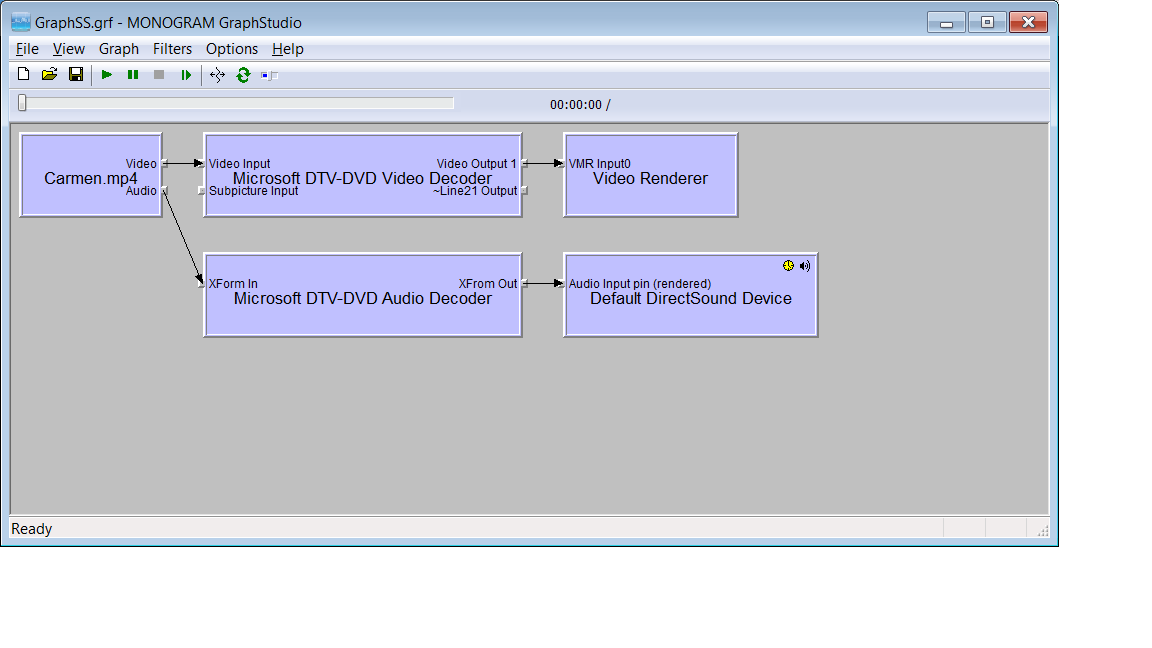Close the GraphStudio window
Image resolution: width=1152 pixels, height=648 pixels.
[1029, 23]
